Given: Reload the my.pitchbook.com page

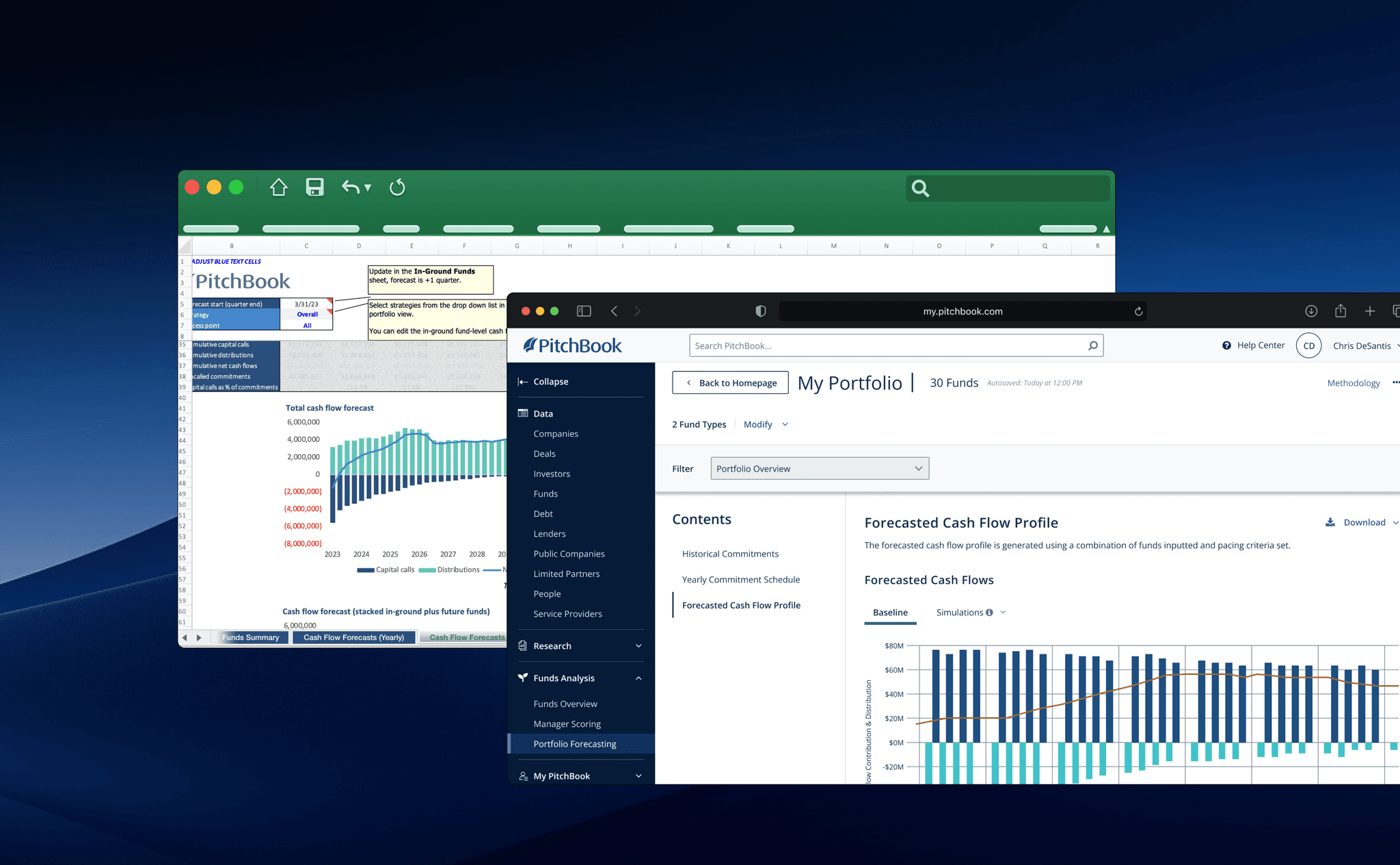Looking at the screenshot, I should [x=1138, y=312].
